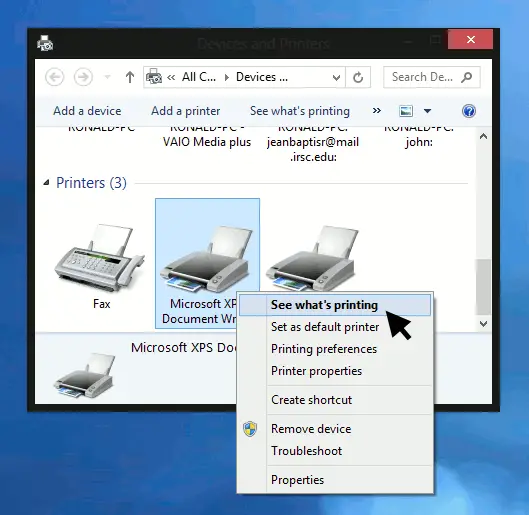Go up one folder level

click(x=130, y=77)
